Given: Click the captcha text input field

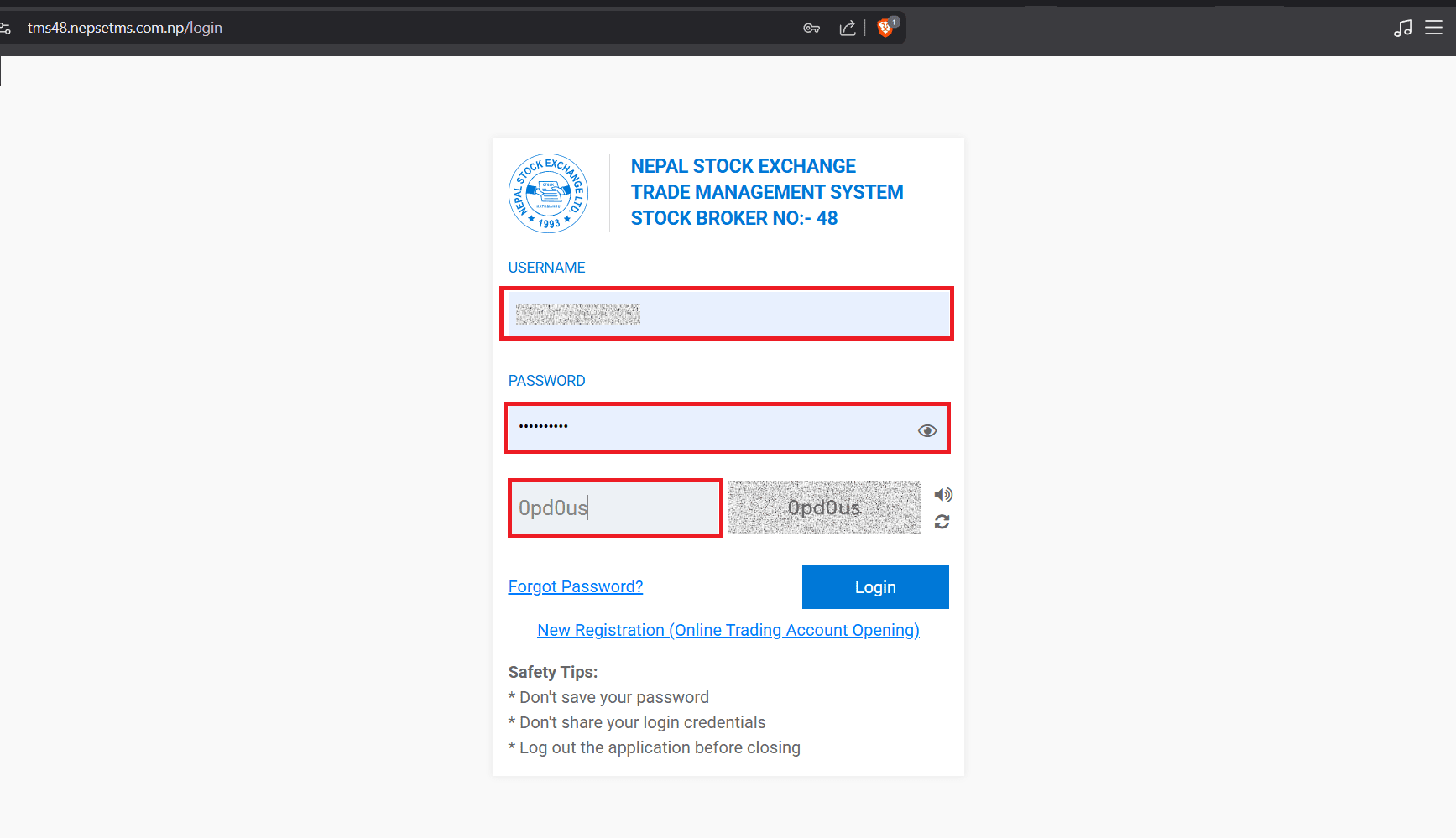Looking at the screenshot, I should pyautogui.click(x=615, y=507).
